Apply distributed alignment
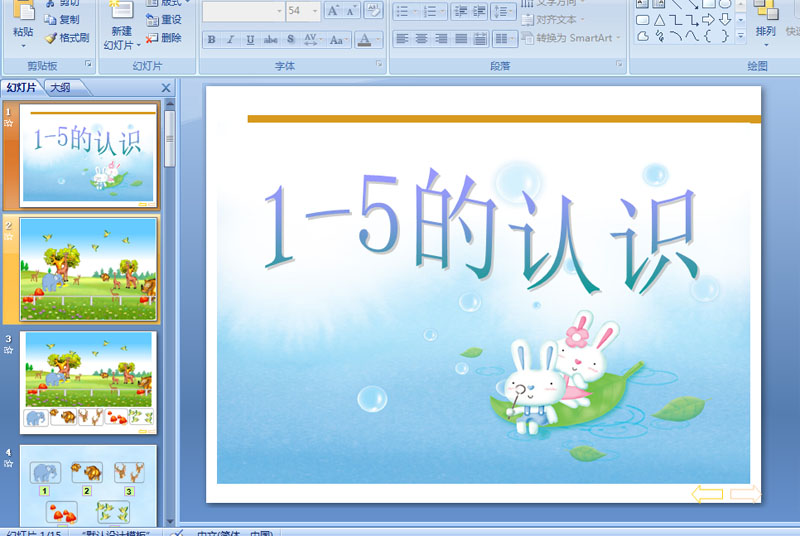 coord(480,39)
